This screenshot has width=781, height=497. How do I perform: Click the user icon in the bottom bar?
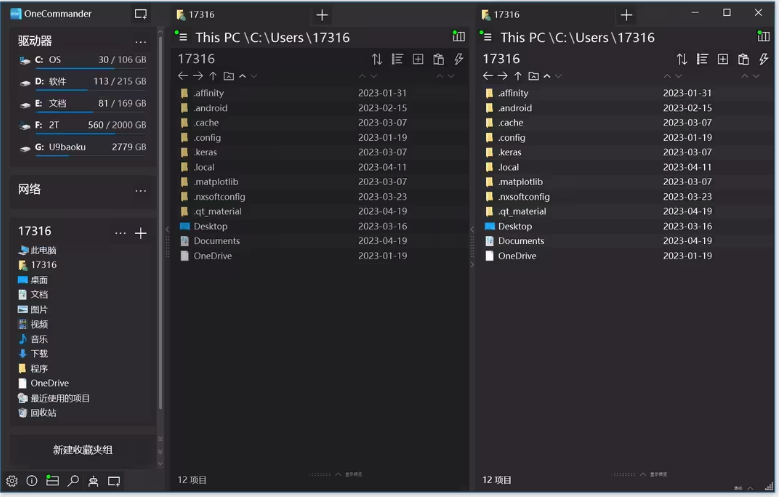coord(93,481)
